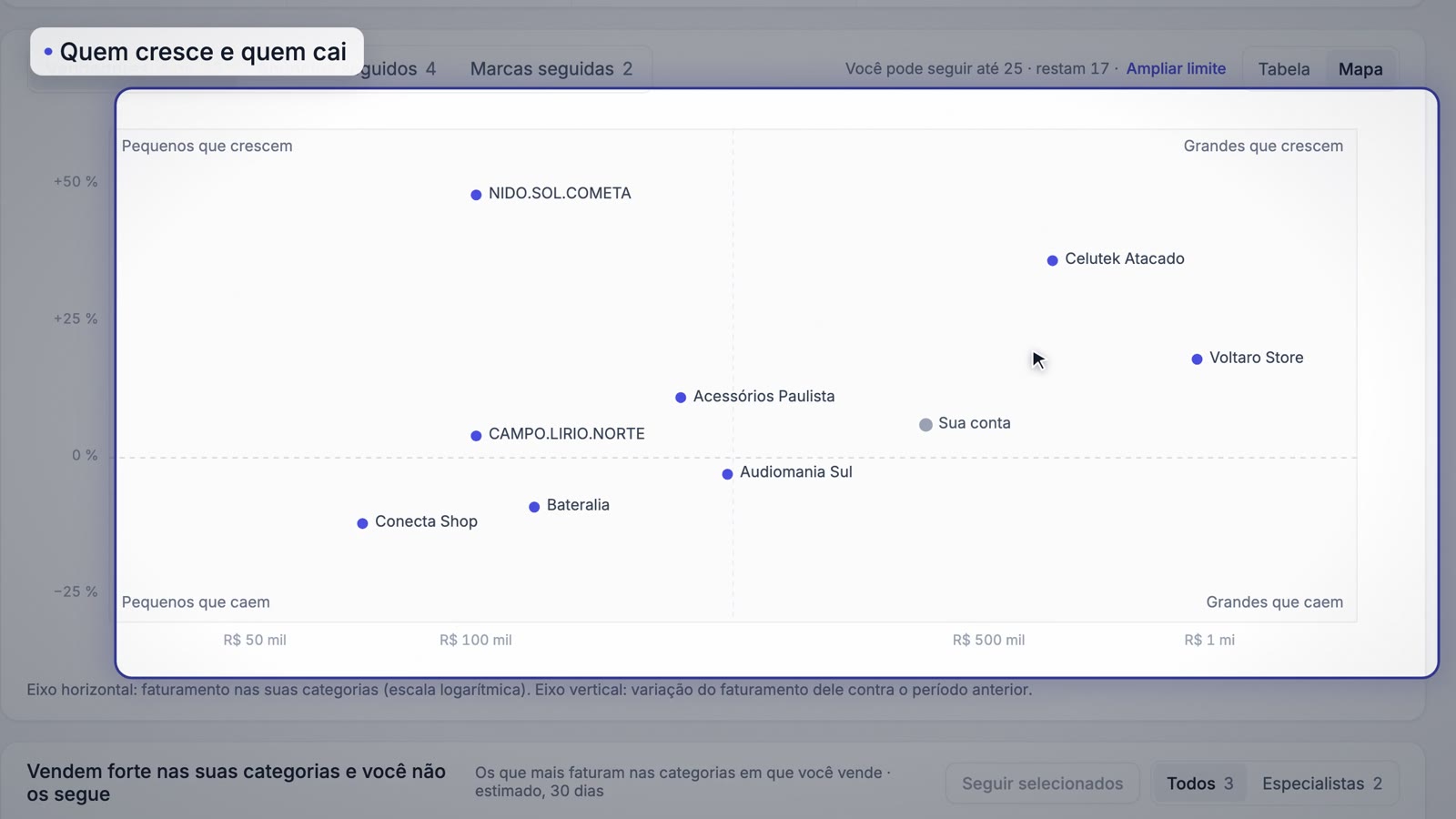
Task: Click the Grandes que crescem quadrant label
Action: click(x=1263, y=146)
